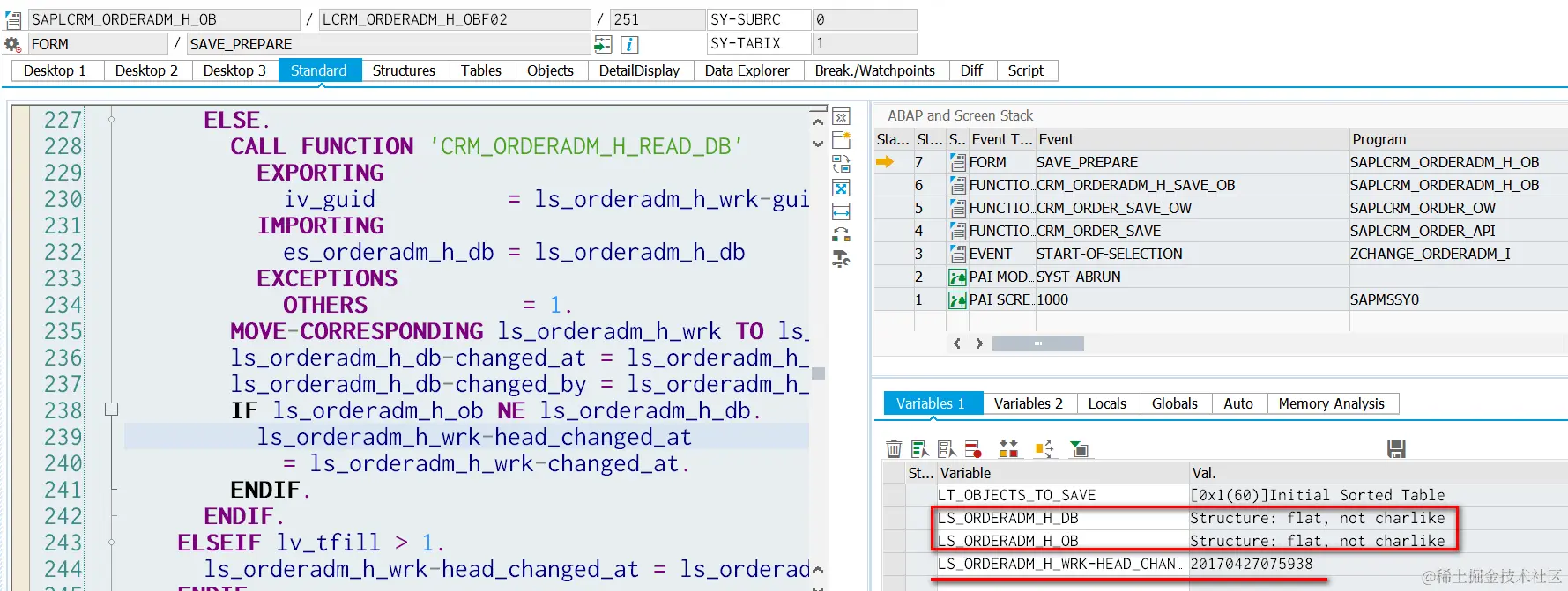
Task: Click the green select-all rows icon
Action: point(919,449)
